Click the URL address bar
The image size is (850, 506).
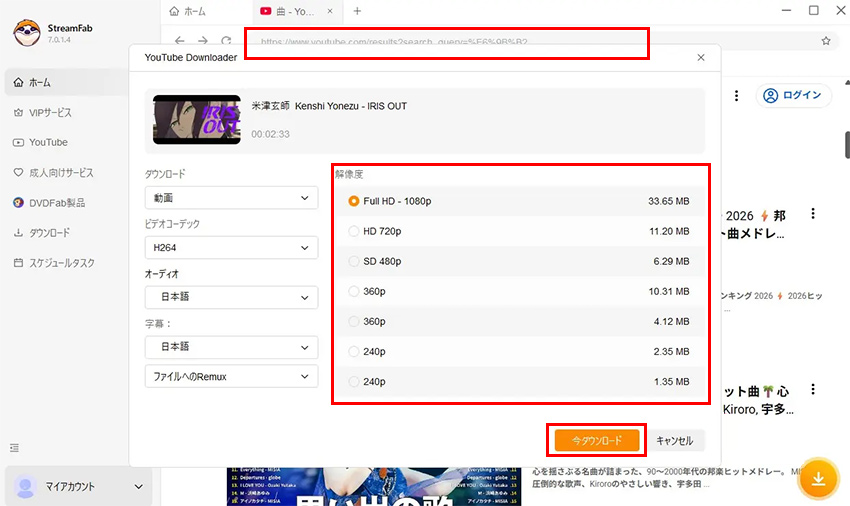(x=447, y=41)
